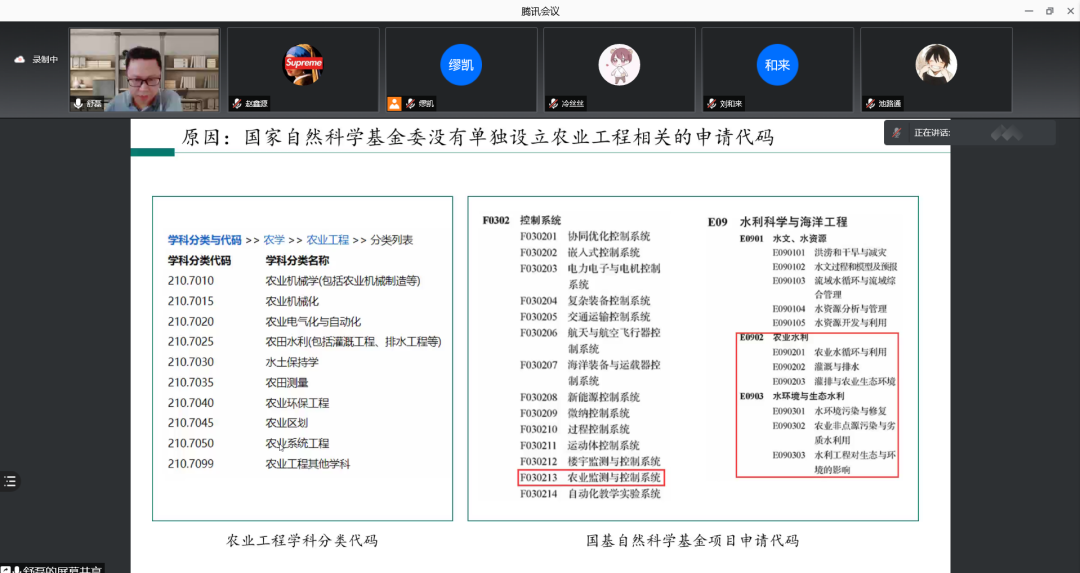Click the highlighted F030213 农业监测与控制系统 entry
1080x573 pixels.
coord(590,478)
